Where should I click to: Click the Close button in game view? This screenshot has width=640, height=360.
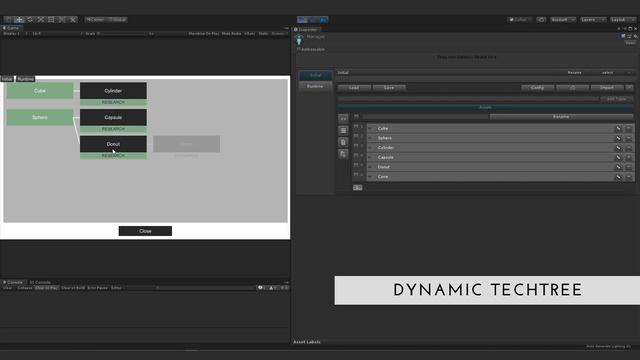click(x=145, y=231)
